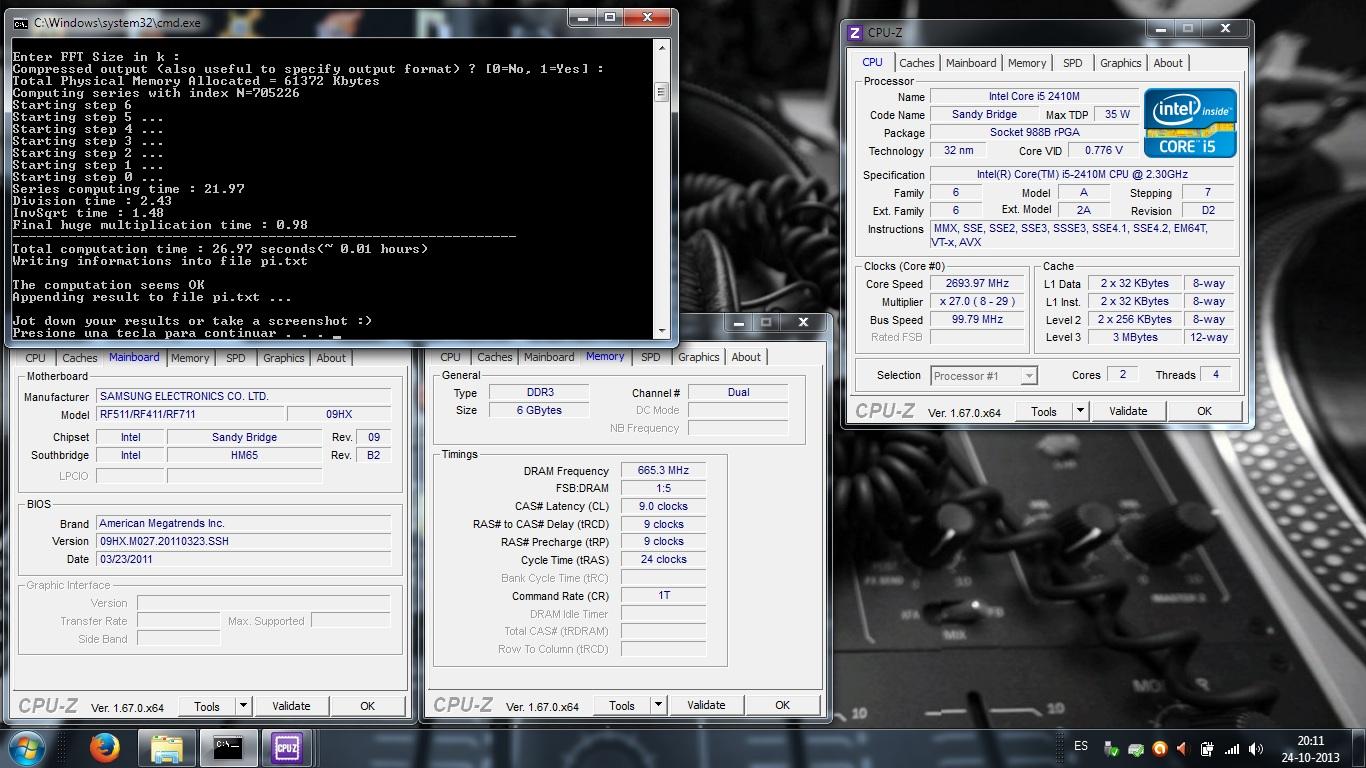The width and height of the screenshot is (1366, 768).
Task: Switch to the cmd.exe taskbar icon
Action: click(227, 747)
